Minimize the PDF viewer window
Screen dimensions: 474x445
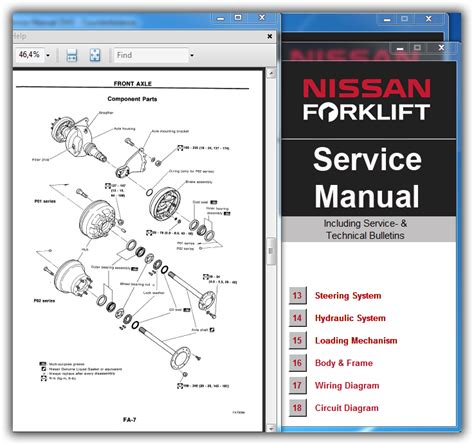(221, 18)
